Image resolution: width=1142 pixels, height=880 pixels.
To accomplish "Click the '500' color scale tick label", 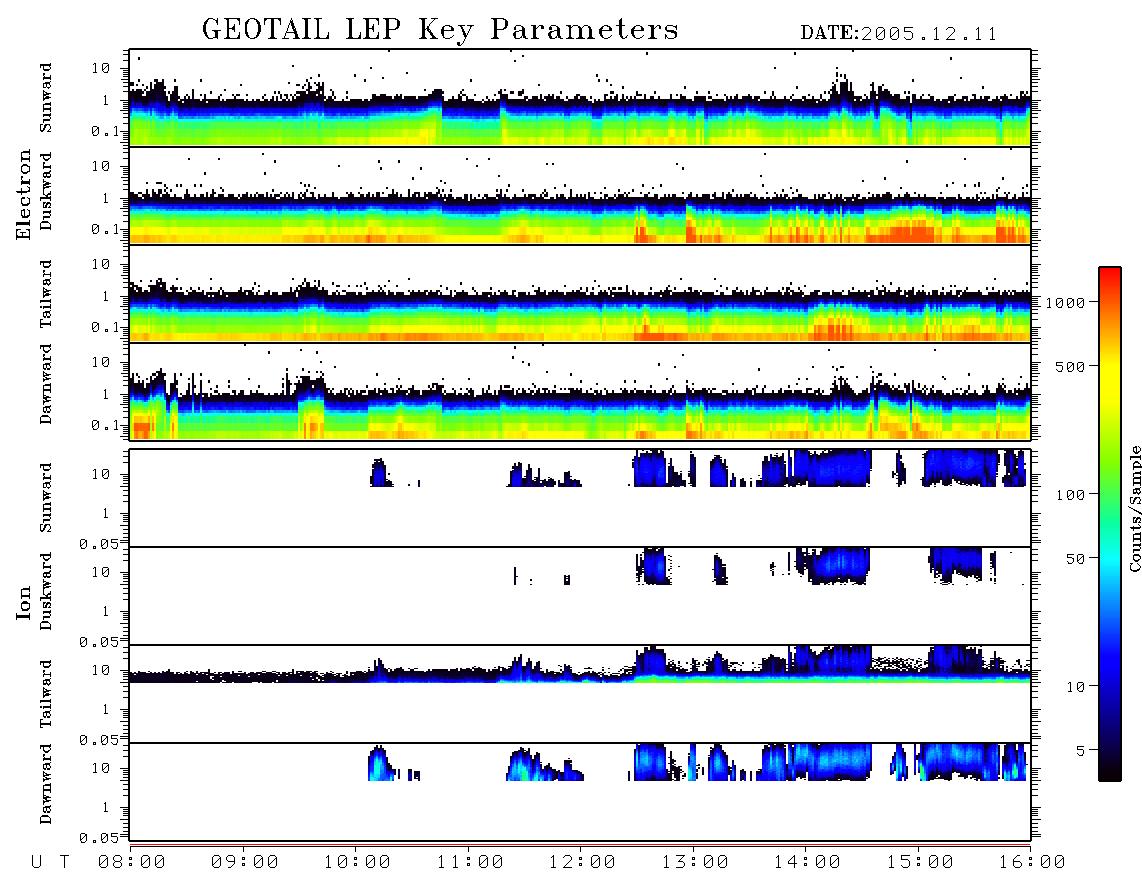I will click(x=1070, y=367).
